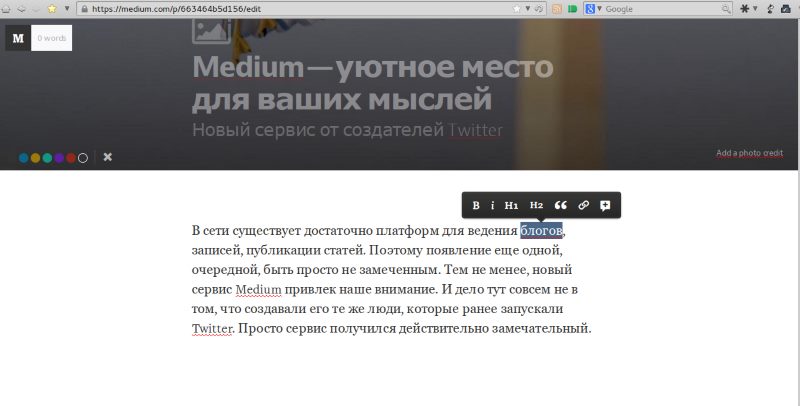Screen dimensions: 800x406
Task: Bookmark page with the address bar star
Action: [517, 9]
